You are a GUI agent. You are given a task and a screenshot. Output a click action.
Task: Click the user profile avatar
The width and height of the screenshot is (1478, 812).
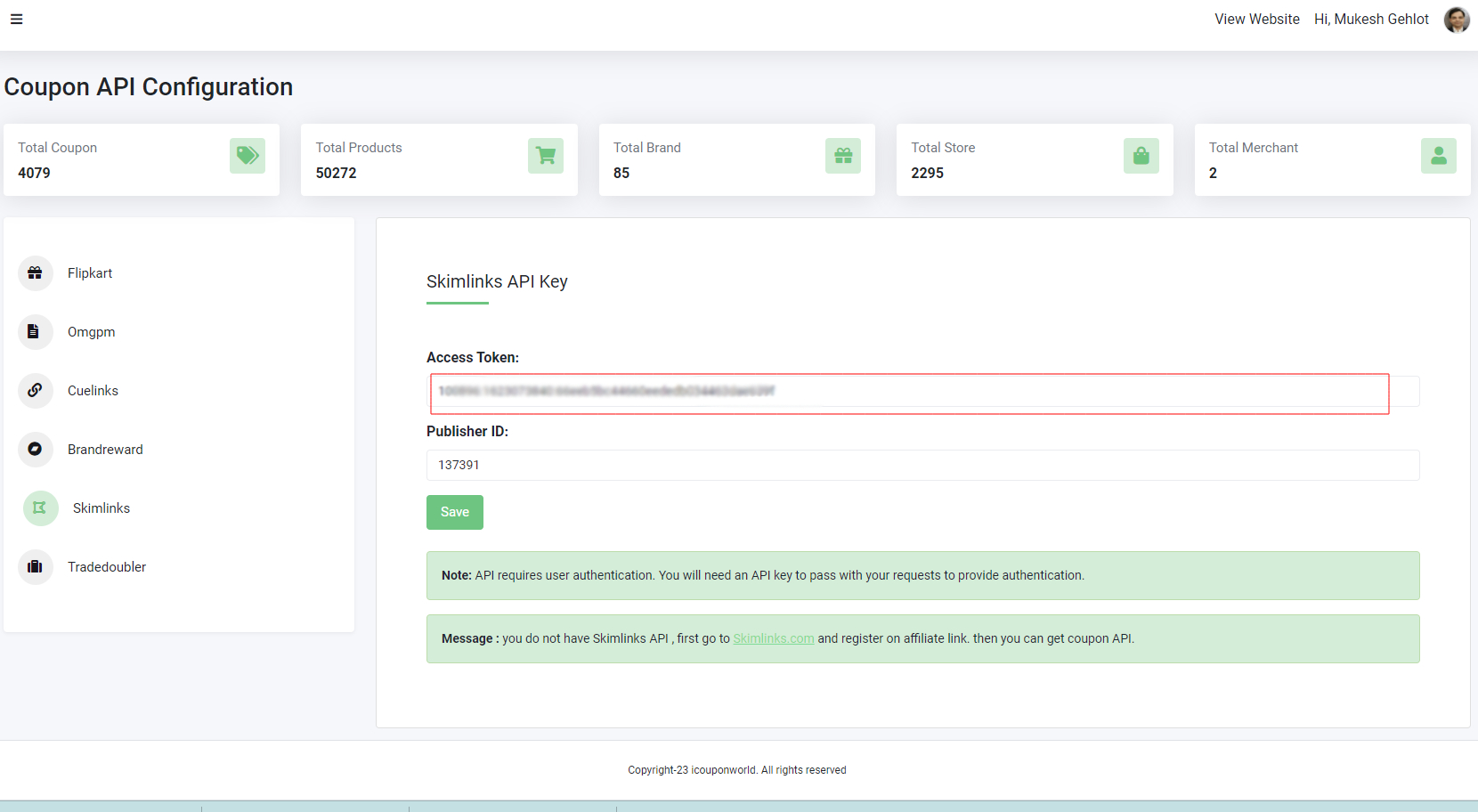coord(1456,20)
